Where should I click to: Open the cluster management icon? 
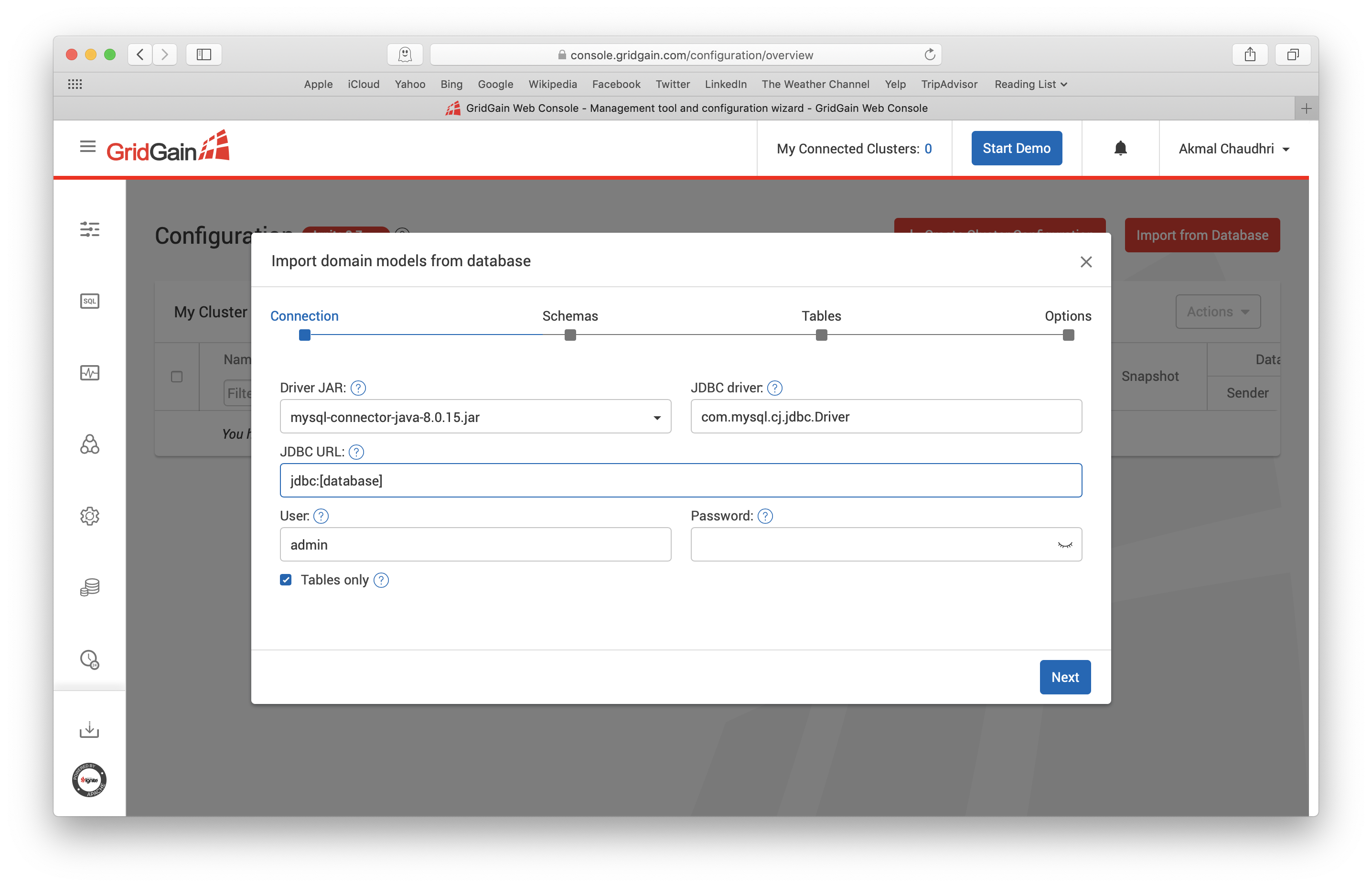click(x=91, y=444)
